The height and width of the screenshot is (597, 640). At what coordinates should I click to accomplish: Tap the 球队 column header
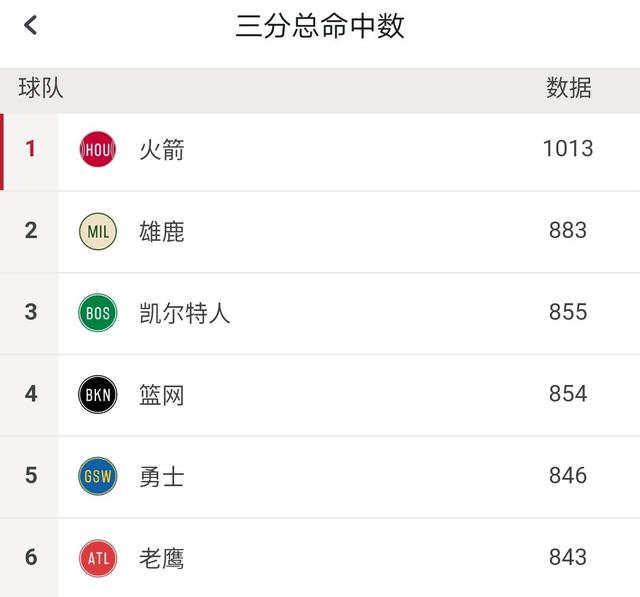pyautogui.click(x=41, y=88)
